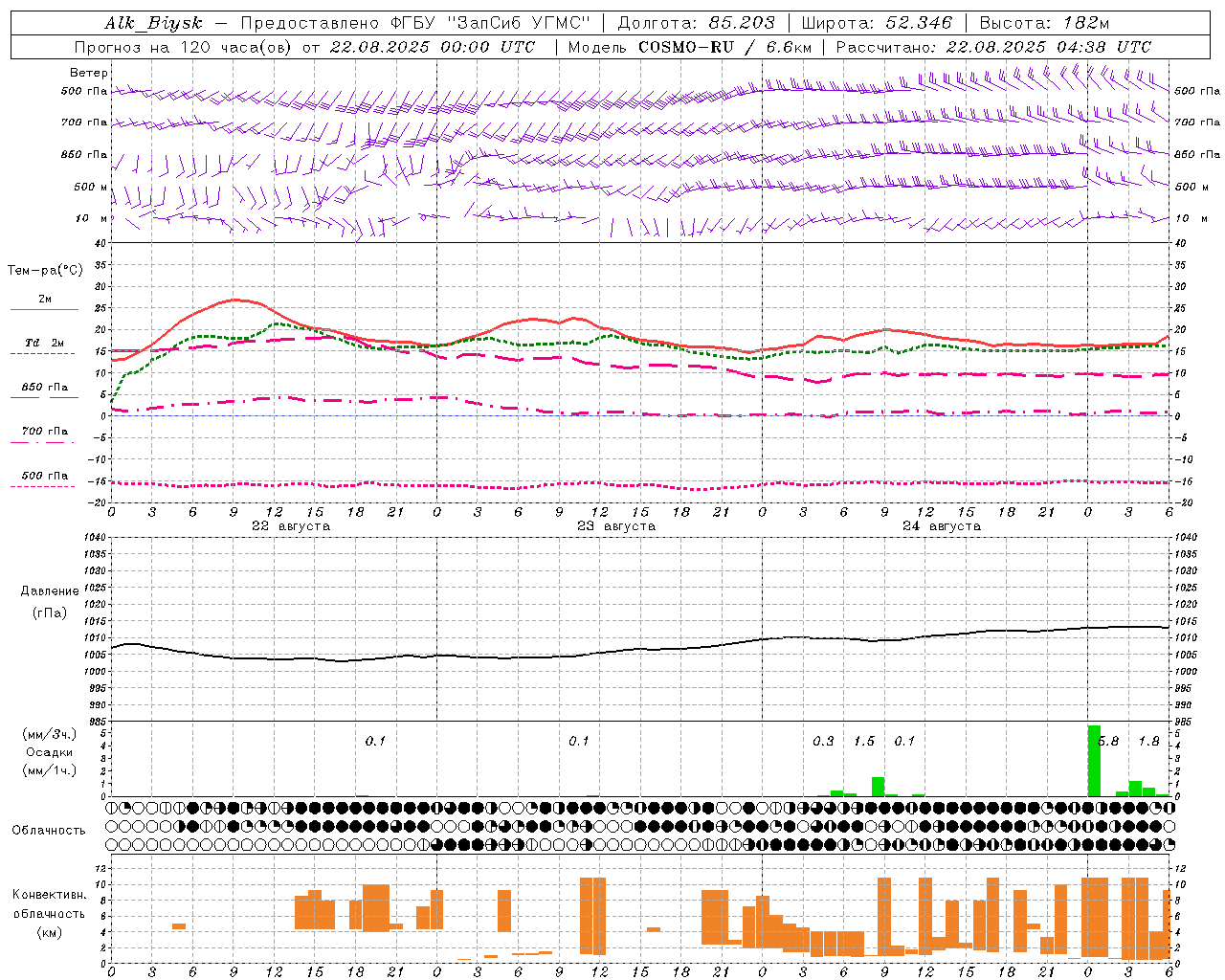Click the solid red 2м legend line
1225x980 pixels.
(44, 310)
